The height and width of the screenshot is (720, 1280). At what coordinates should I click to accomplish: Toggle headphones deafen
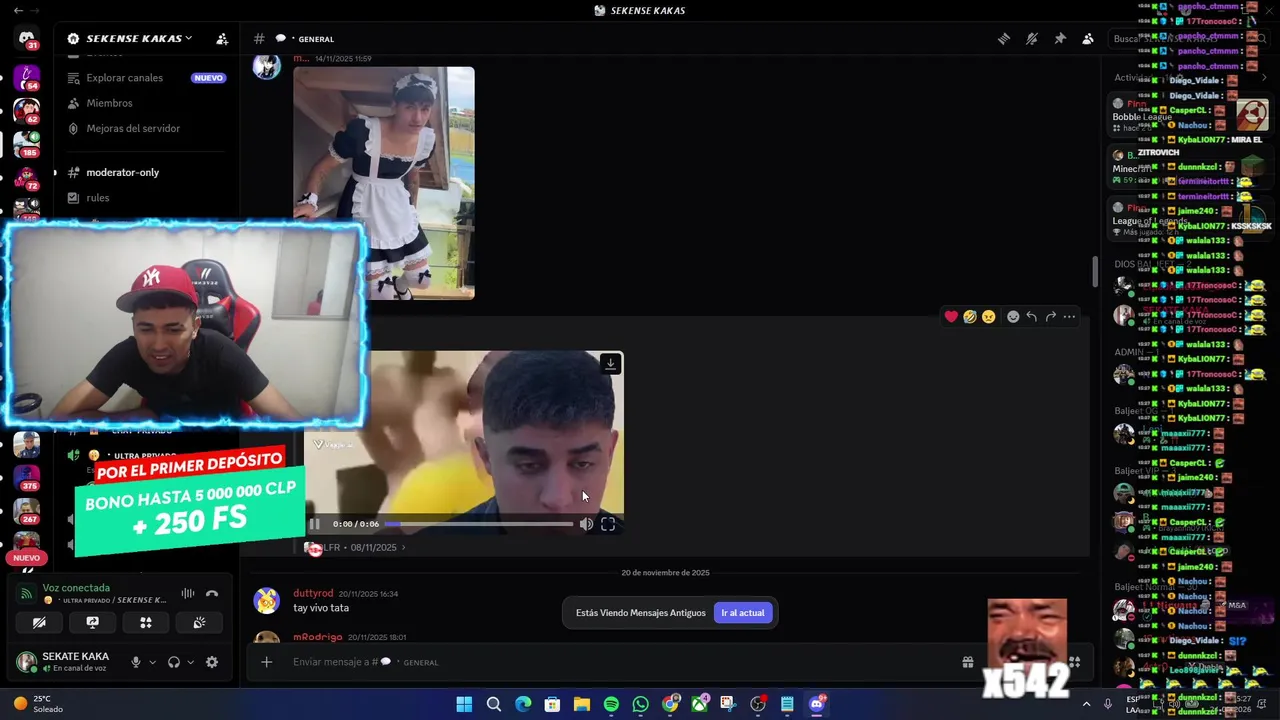point(174,662)
